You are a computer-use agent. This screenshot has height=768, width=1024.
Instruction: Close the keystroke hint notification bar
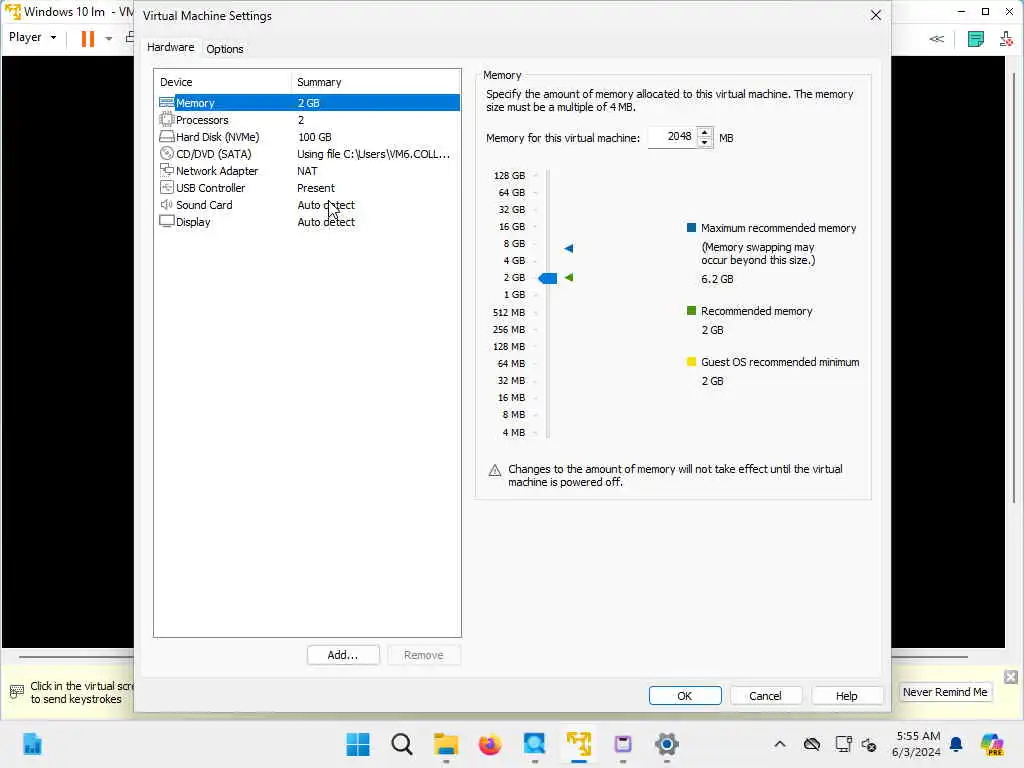click(1010, 677)
